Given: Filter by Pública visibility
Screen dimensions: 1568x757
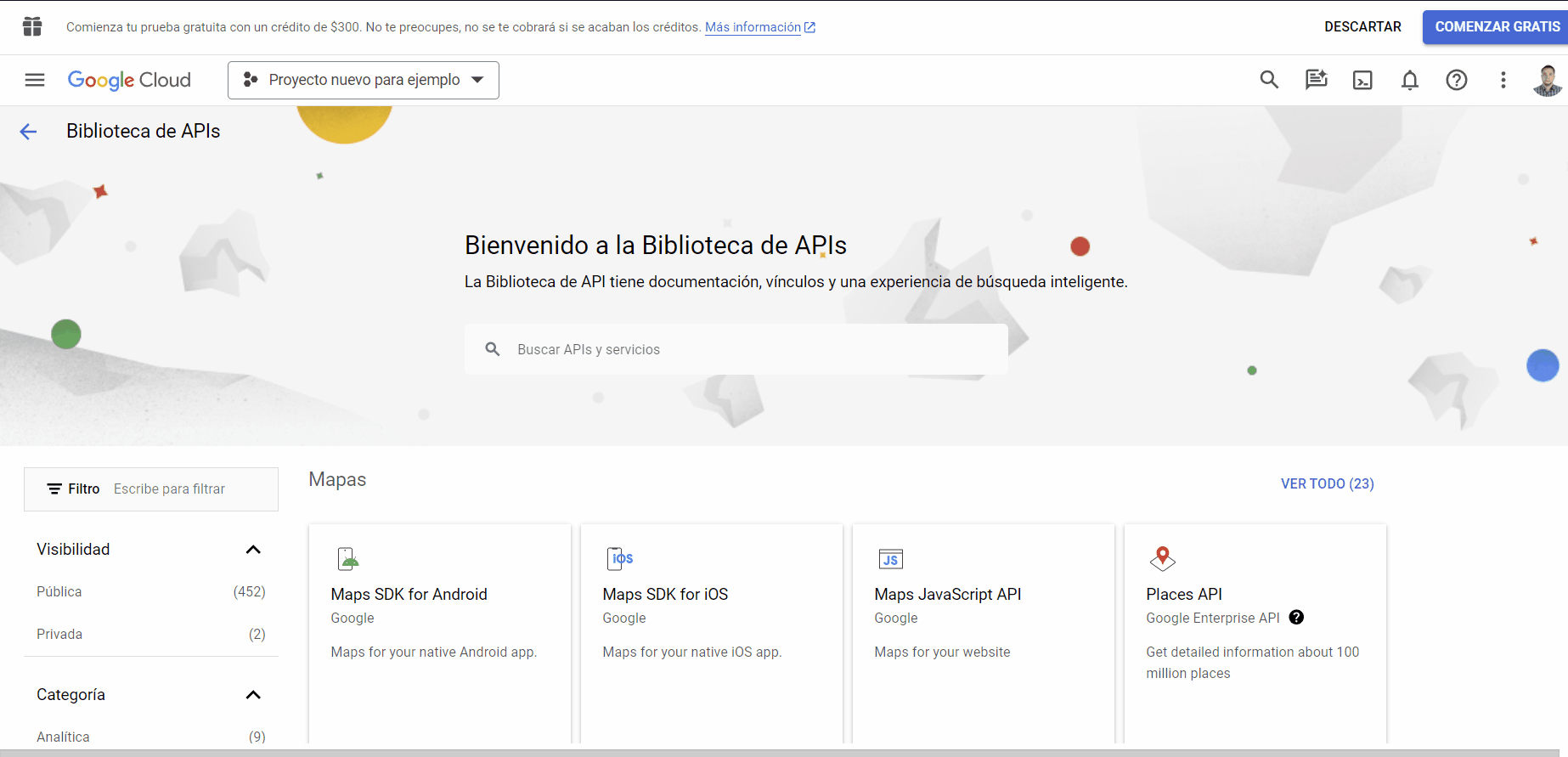Looking at the screenshot, I should [x=59, y=591].
